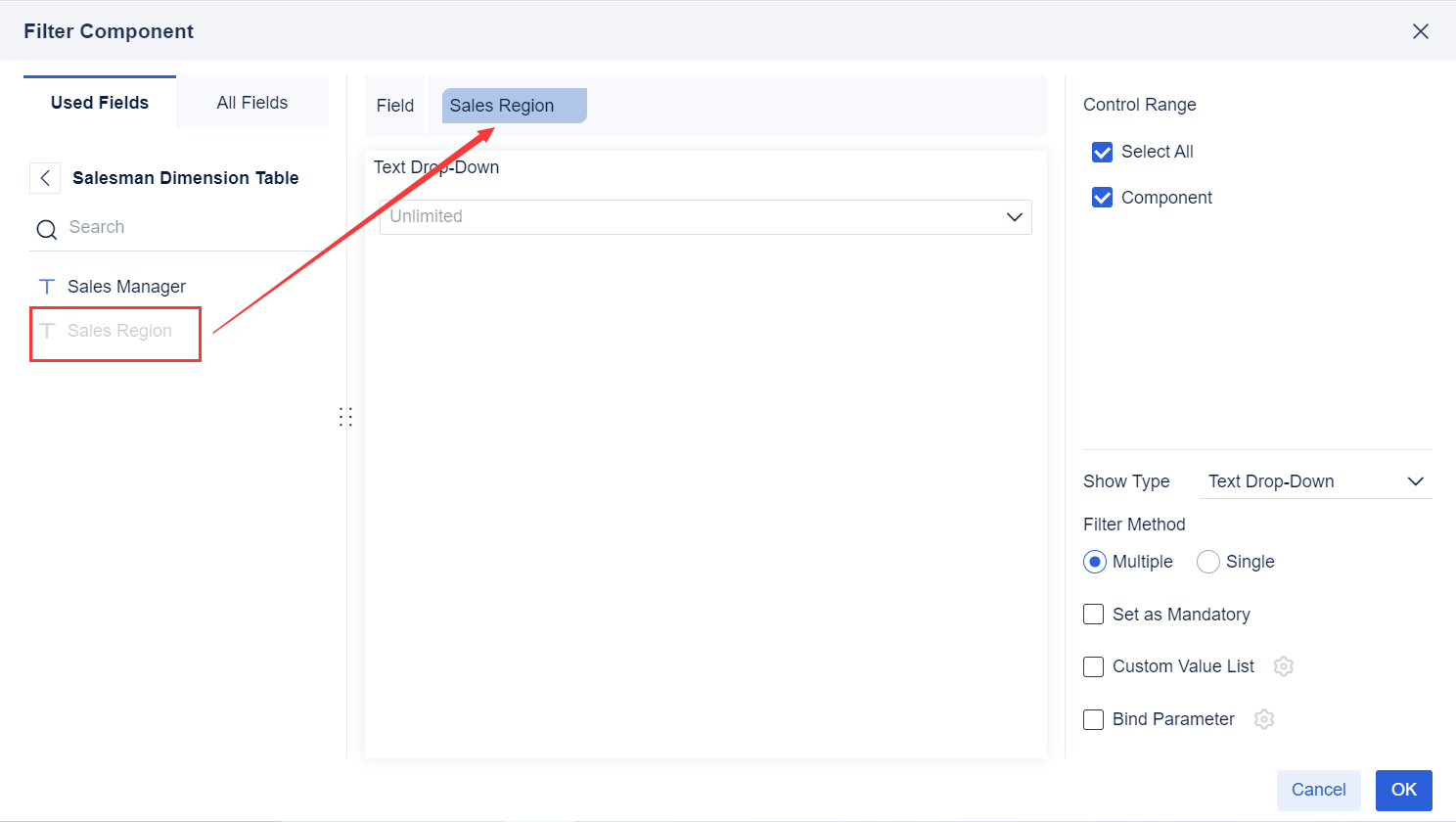The width and height of the screenshot is (1456, 822).
Task: Select the Single filter method radio button
Action: coord(1207,561)
